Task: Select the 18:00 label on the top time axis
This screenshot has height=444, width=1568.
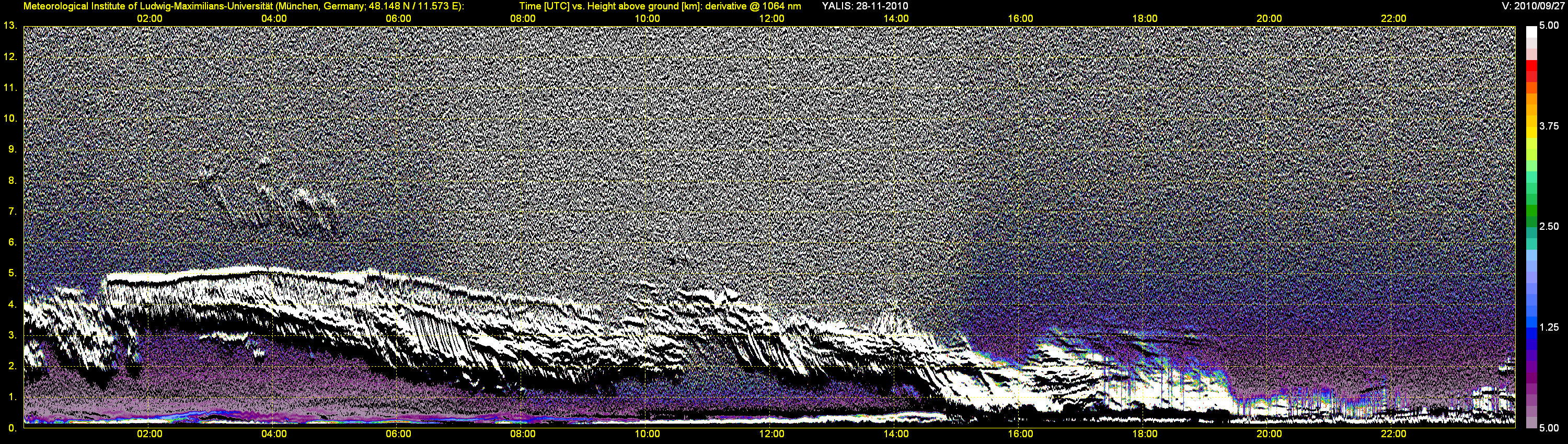Action: (x=1145, y=19)
